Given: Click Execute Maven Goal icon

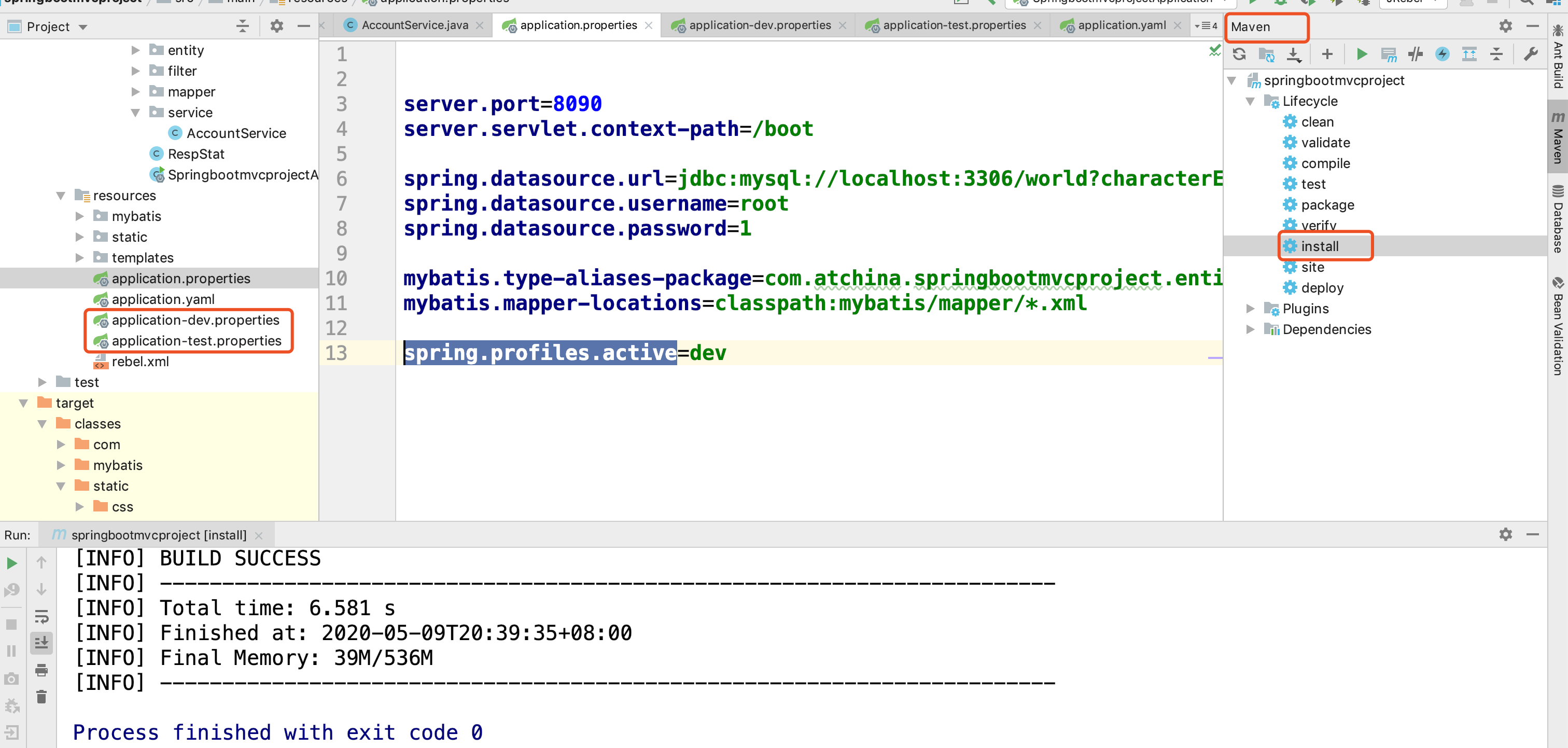Looking at the screenshot, I should (1389, 54).
